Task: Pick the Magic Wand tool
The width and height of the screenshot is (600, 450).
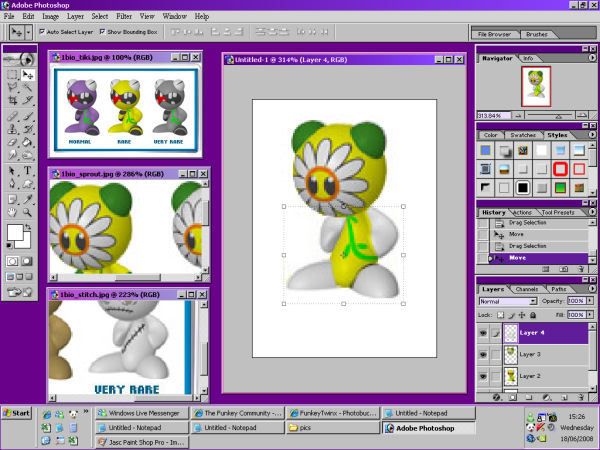Action: (x=27, y=88)
